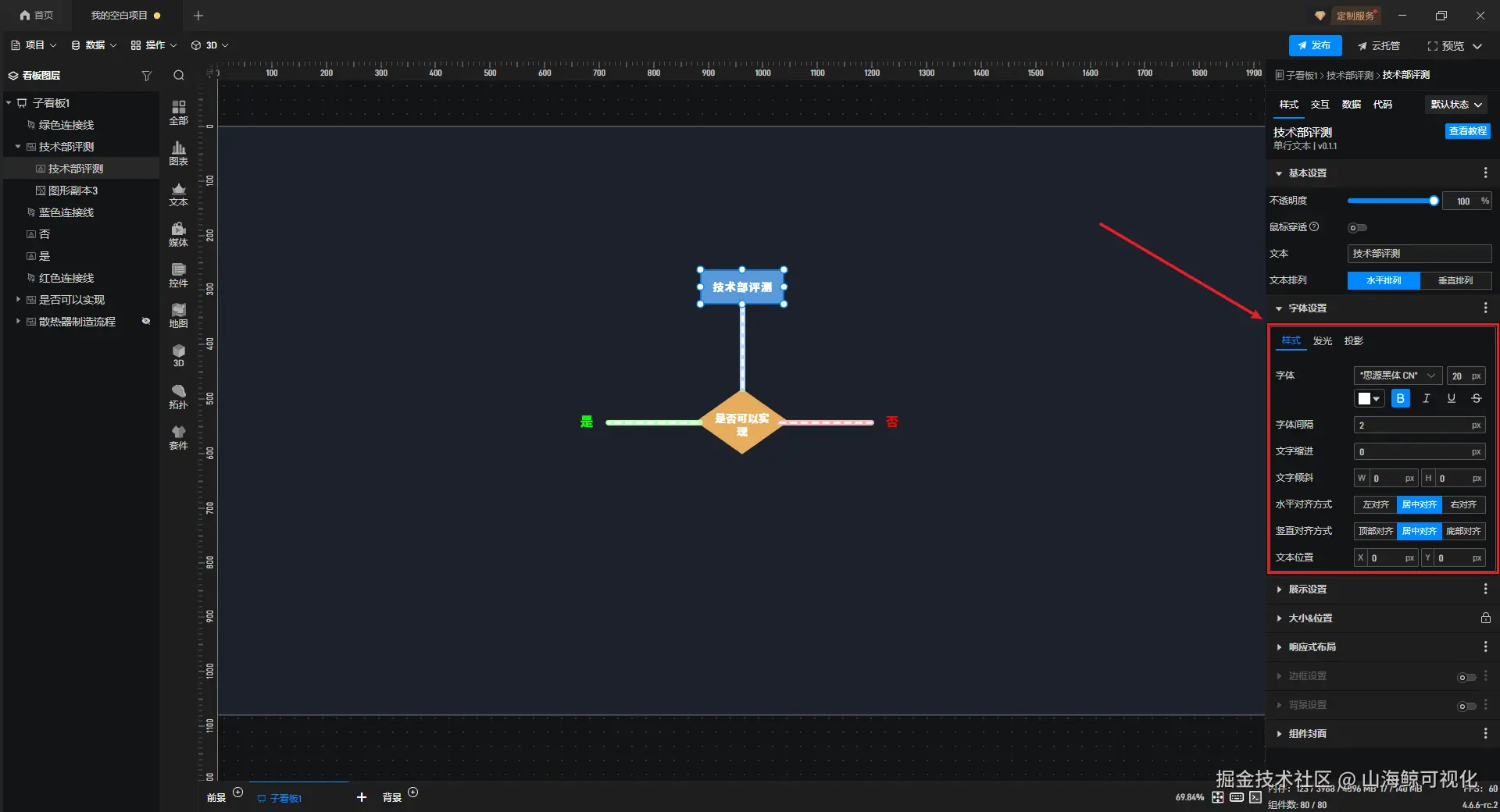Switch to the 交互 interaction tab
This screenshot has width=1500, height=812.
click(1320, 104)
